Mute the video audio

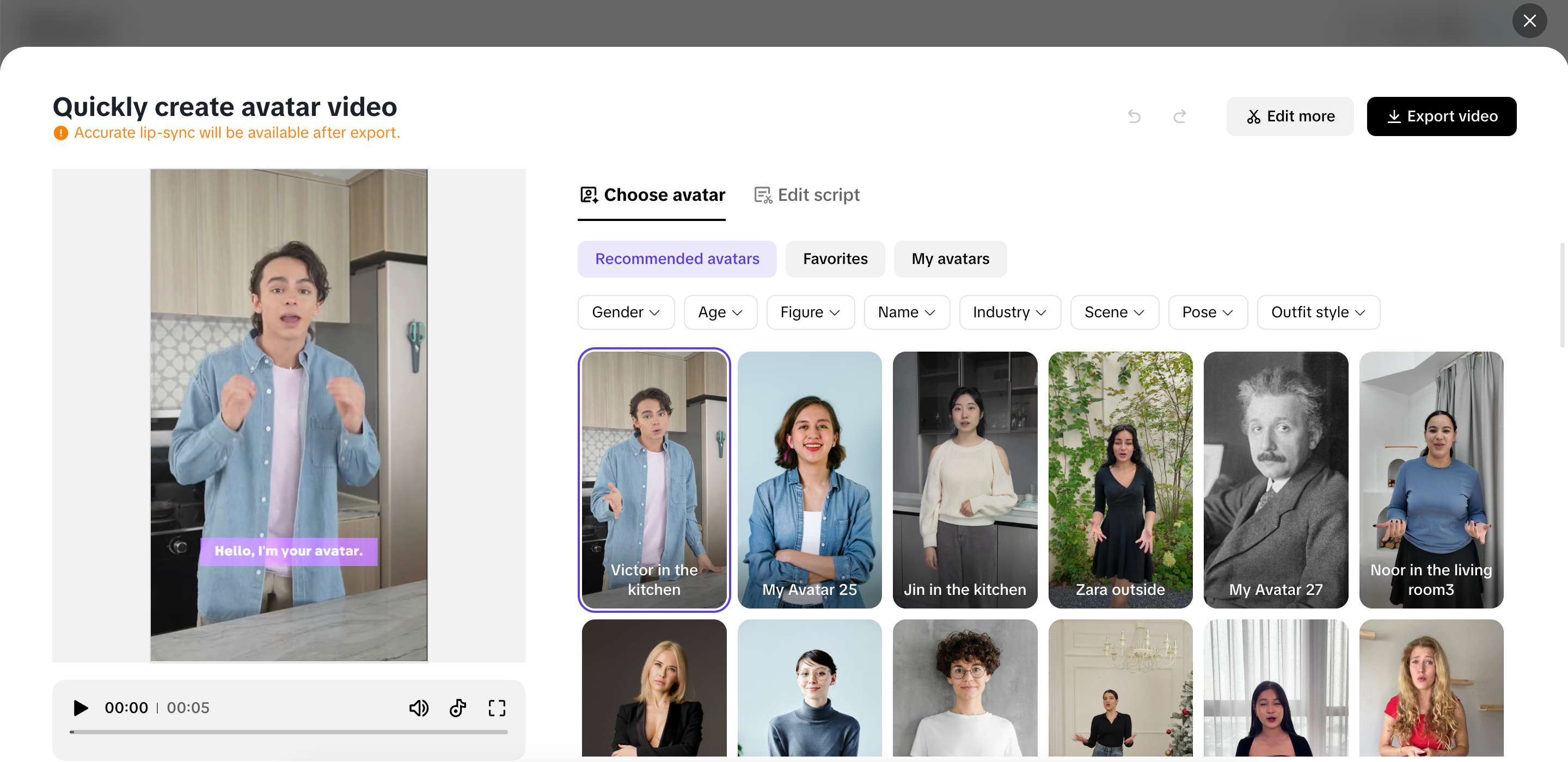419,708
